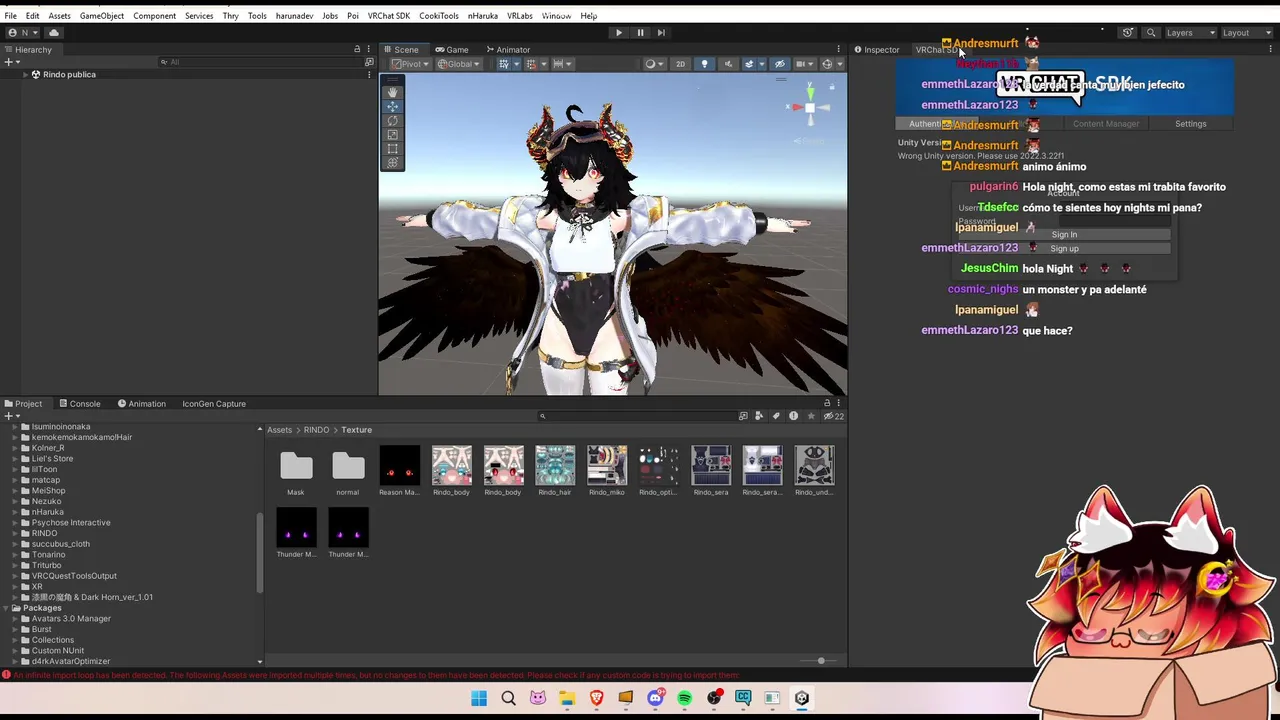Click the global search magnifier icon
Screen dimensions: 1280x720
pos(1152,32)
